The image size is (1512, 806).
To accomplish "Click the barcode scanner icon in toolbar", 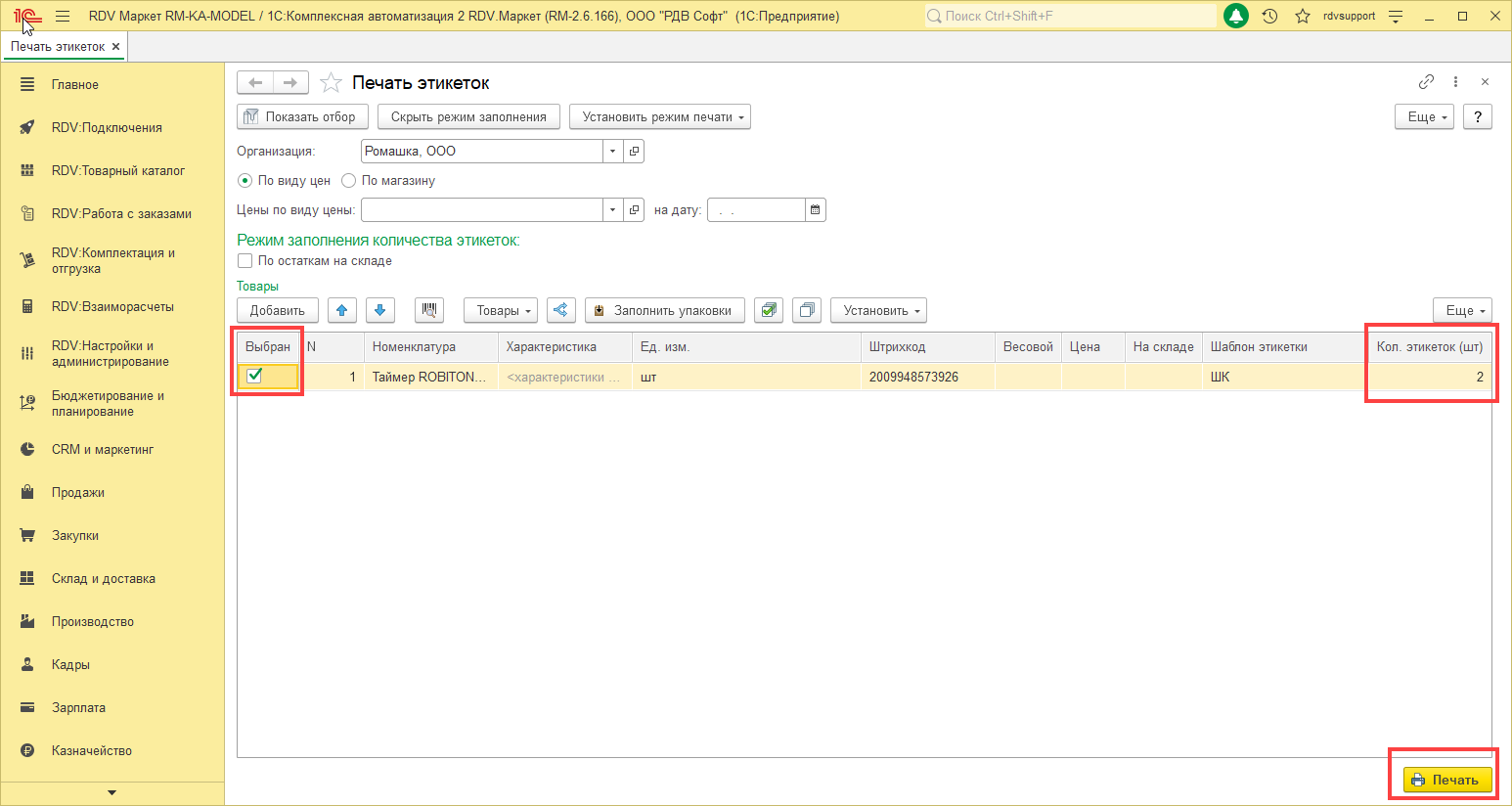I will point(428,310).
